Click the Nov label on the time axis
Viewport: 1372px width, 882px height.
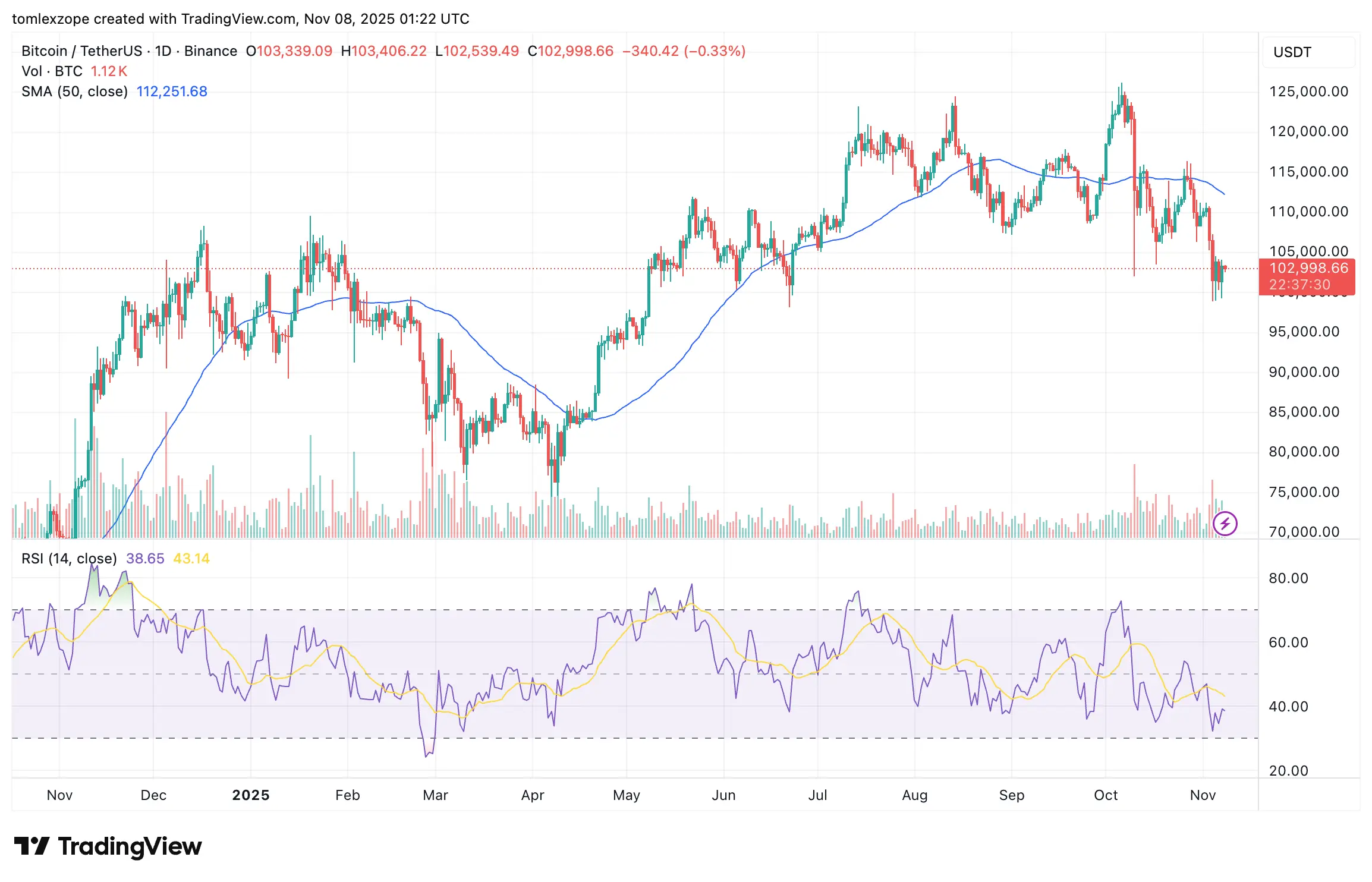pos(59,795)
